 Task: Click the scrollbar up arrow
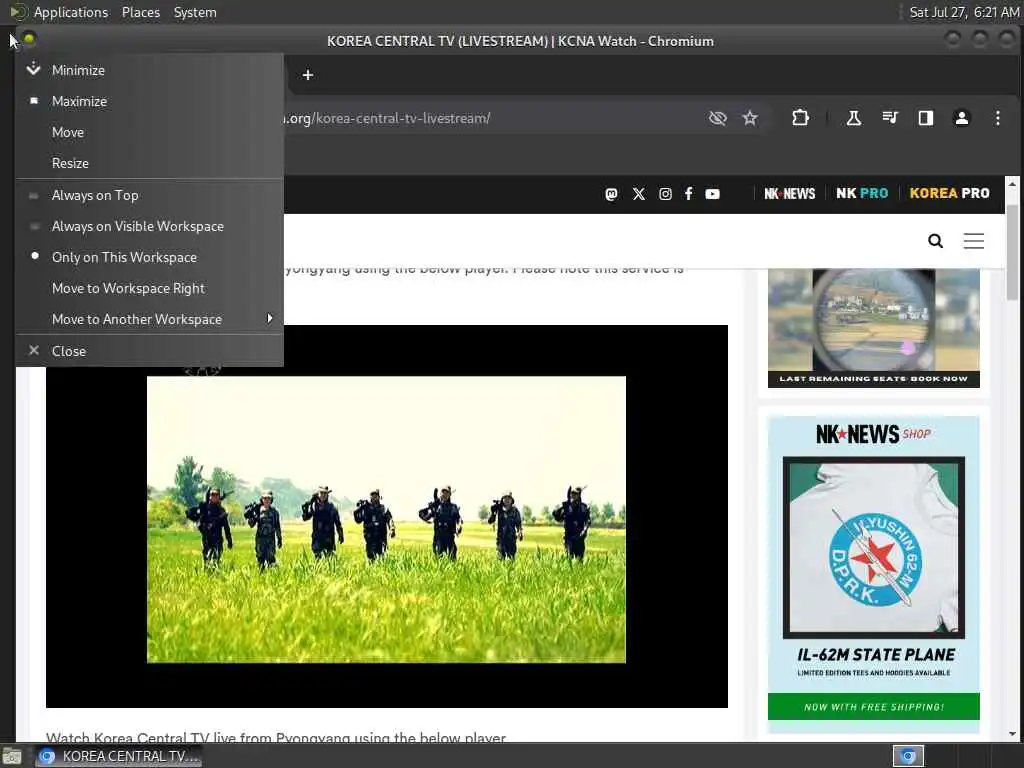1012,183
